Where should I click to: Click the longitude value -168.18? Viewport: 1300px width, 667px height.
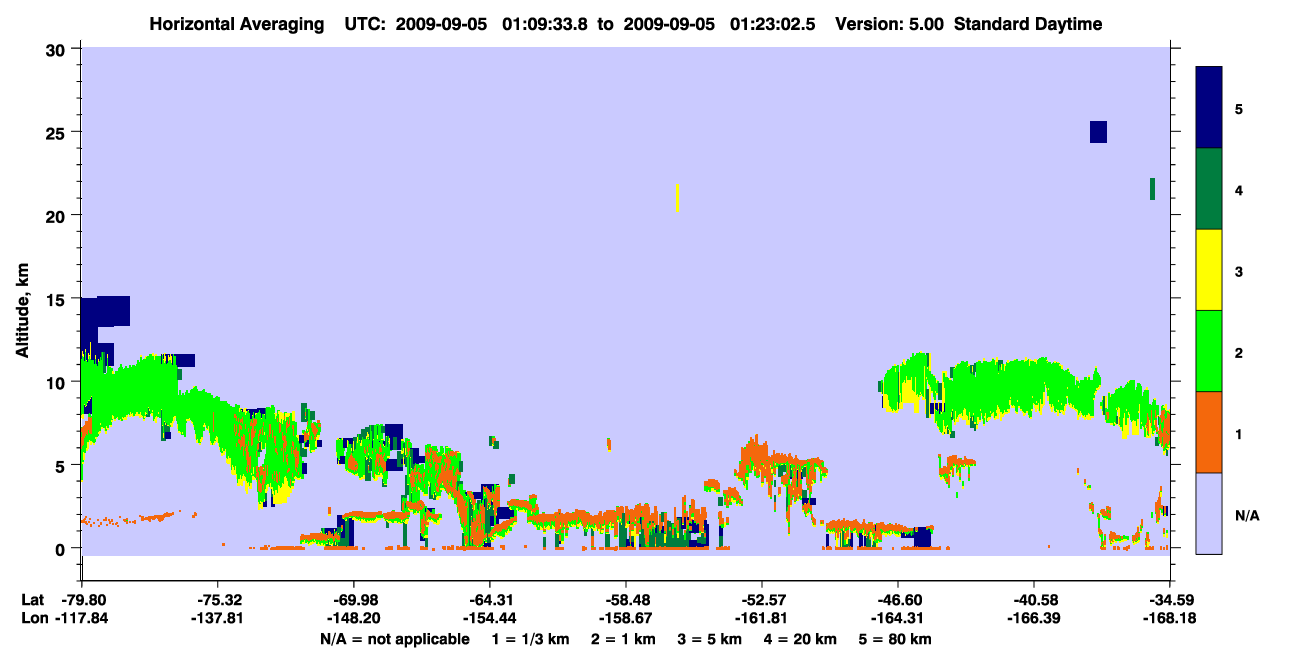click(1170, 618)
